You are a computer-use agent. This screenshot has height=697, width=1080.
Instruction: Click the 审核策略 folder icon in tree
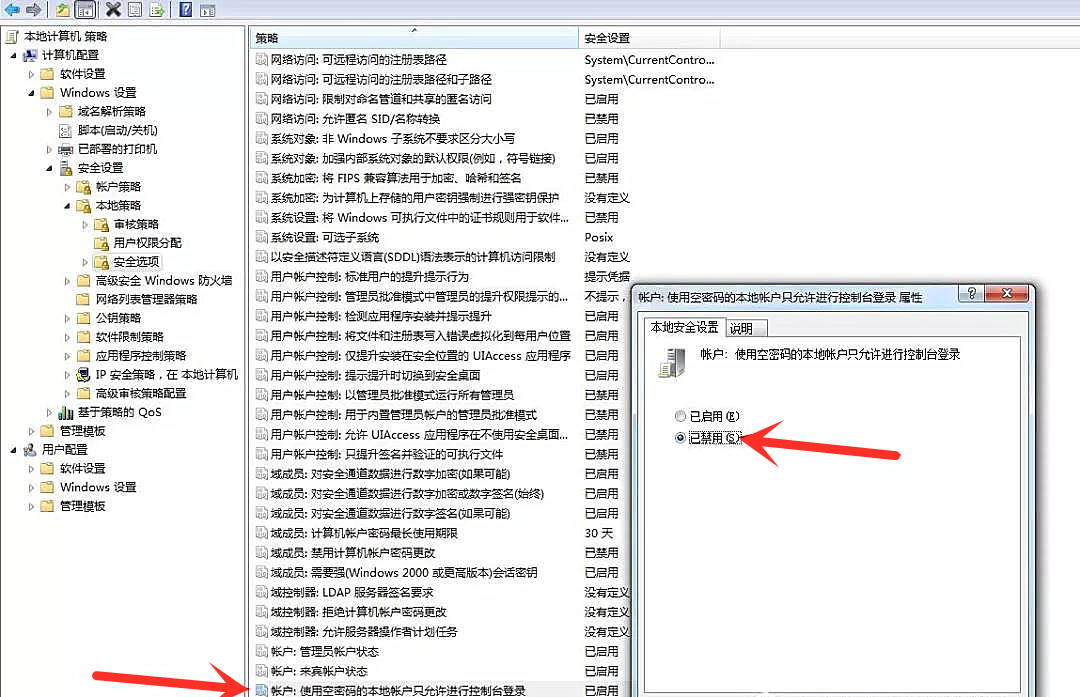click(99, 224)
